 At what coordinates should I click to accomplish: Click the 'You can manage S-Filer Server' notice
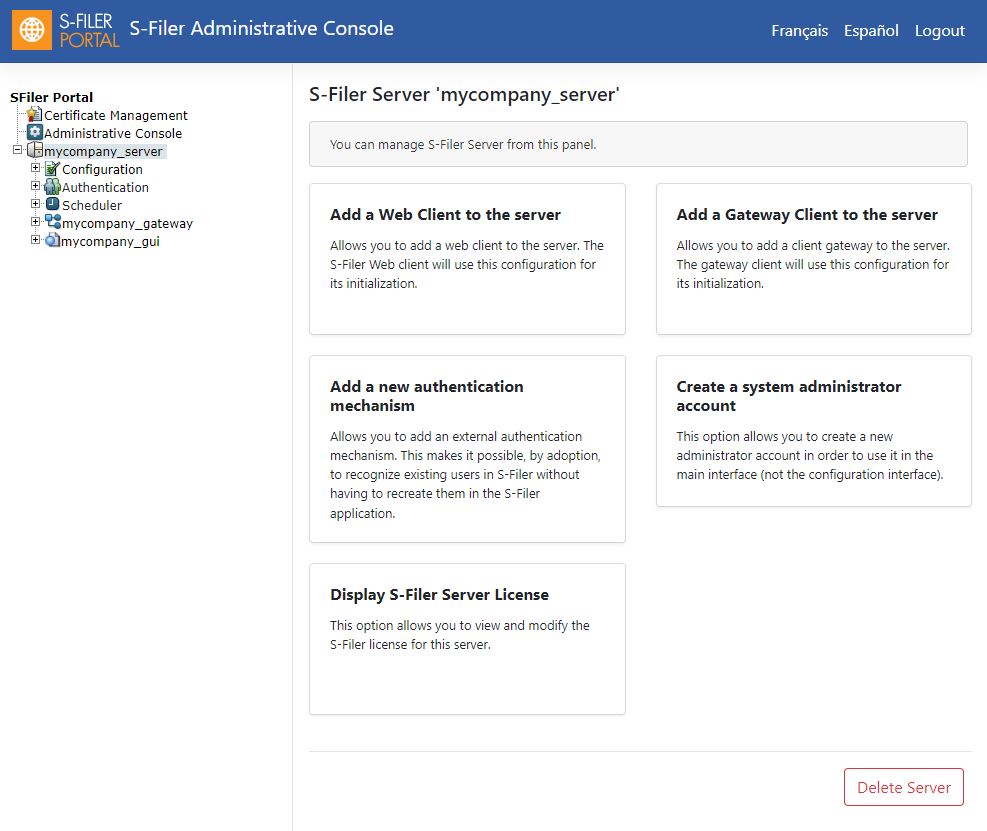[x=638, y=144]
